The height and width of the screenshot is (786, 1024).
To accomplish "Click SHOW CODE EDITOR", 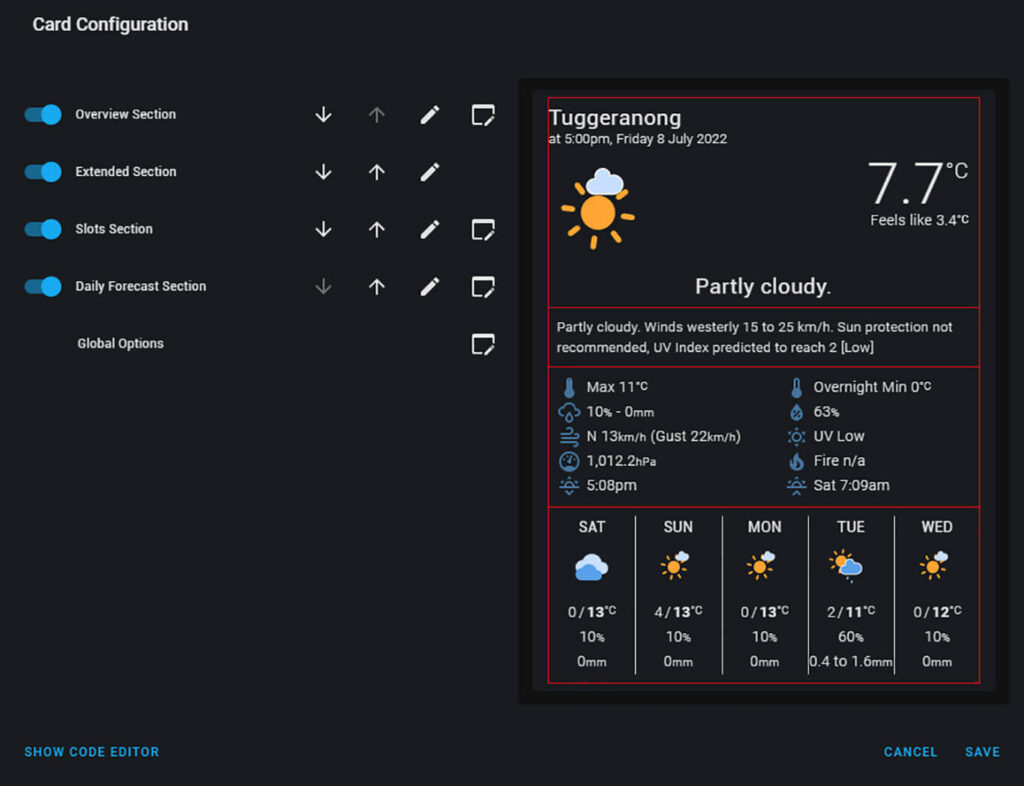I will pyautogui.click(x=91, y=752).
